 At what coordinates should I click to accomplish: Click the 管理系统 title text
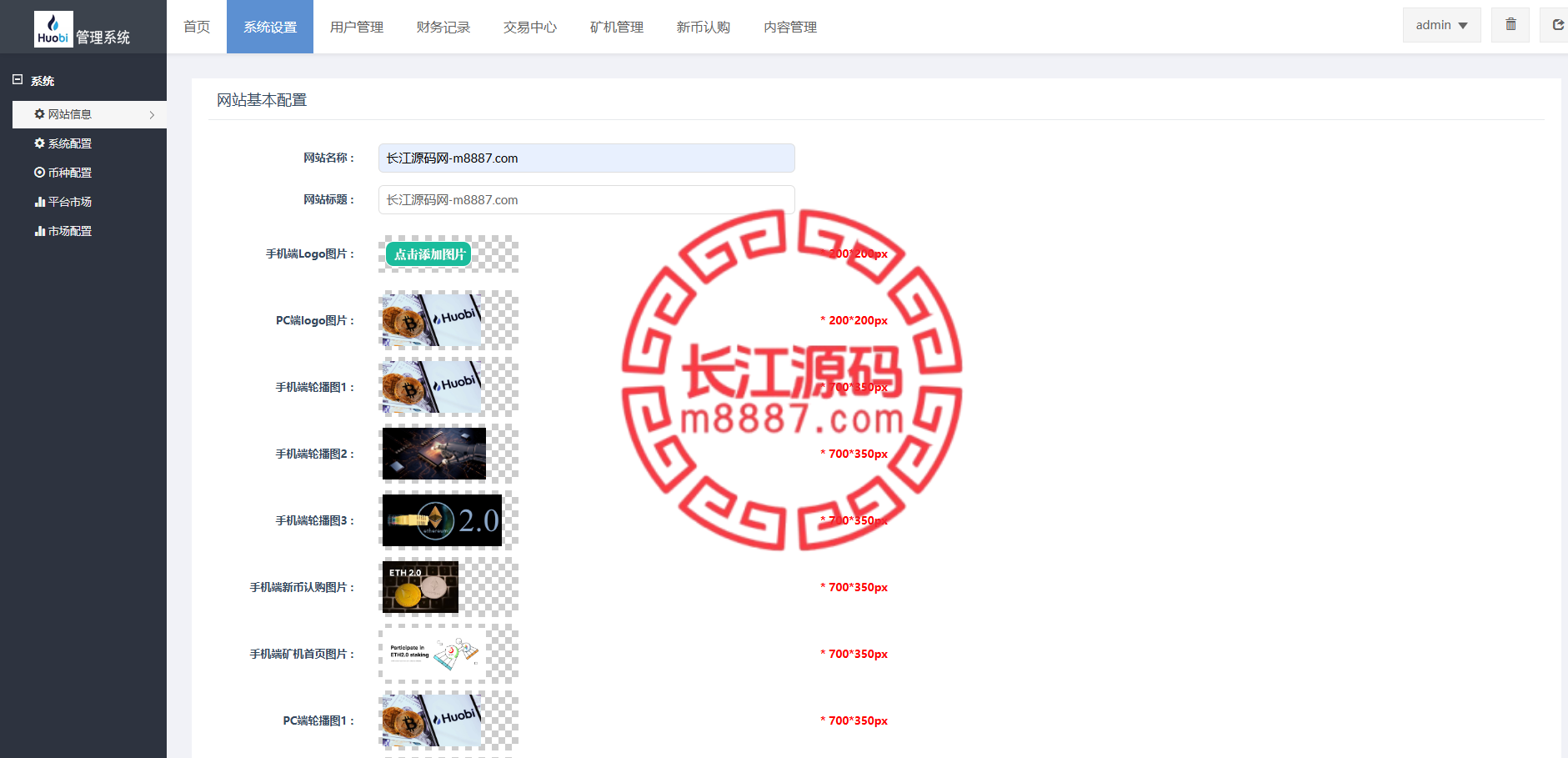(103, 38)
